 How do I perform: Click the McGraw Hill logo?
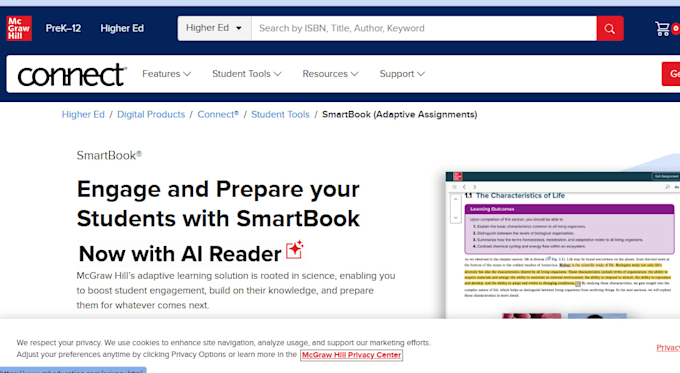19,28
